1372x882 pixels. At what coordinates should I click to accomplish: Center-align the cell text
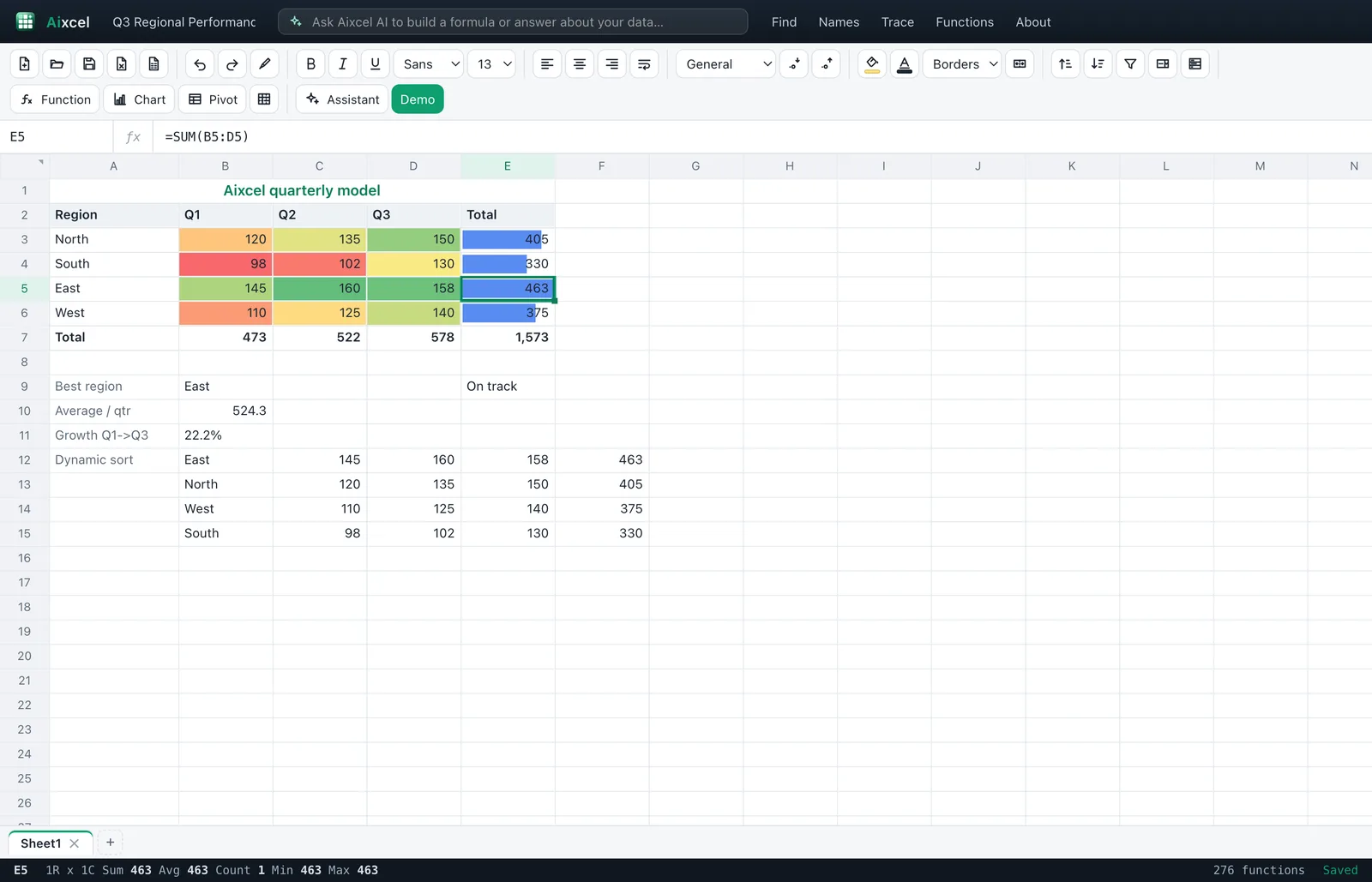(580, 63)
